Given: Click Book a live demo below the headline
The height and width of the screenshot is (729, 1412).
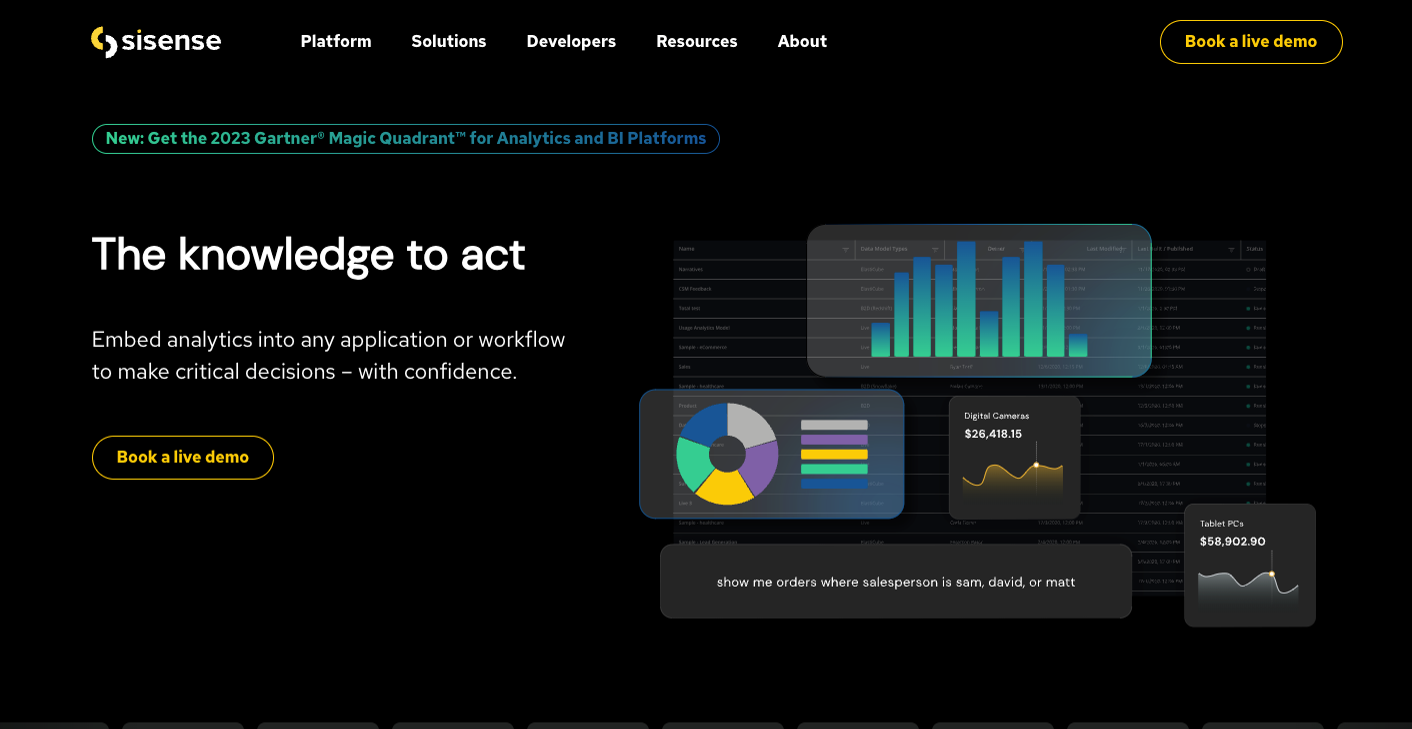Looking at the screenshot, I should [183, 457].
